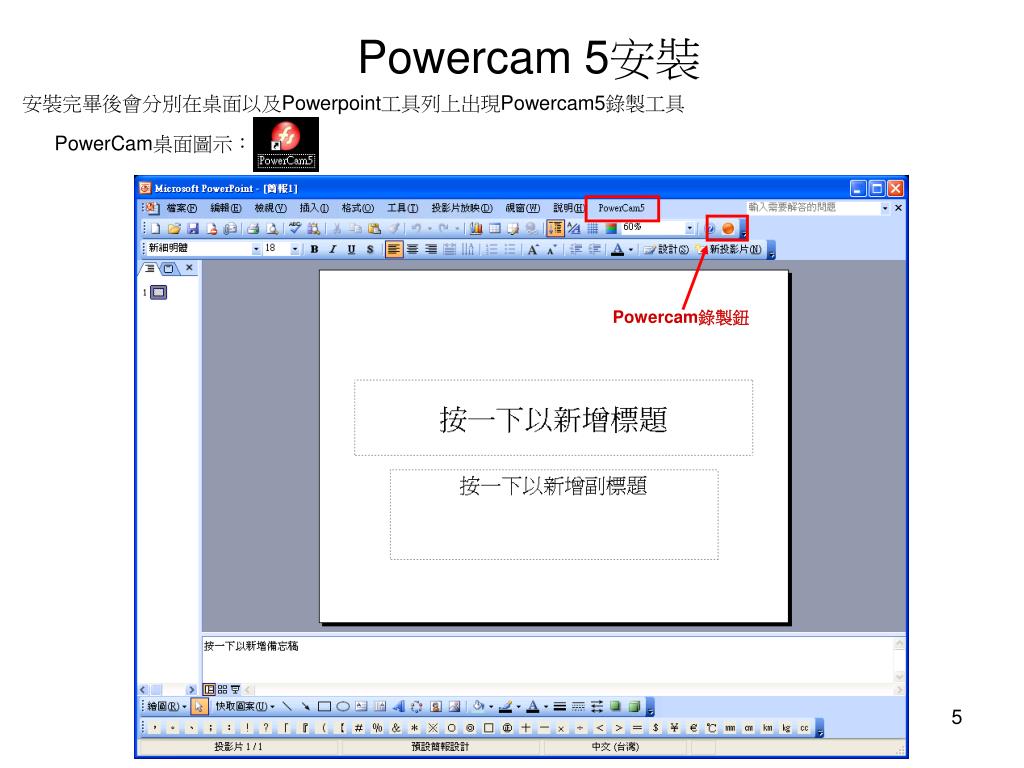
Task: Click the Paste clipboard icon
Action: [x=374, y=229]
